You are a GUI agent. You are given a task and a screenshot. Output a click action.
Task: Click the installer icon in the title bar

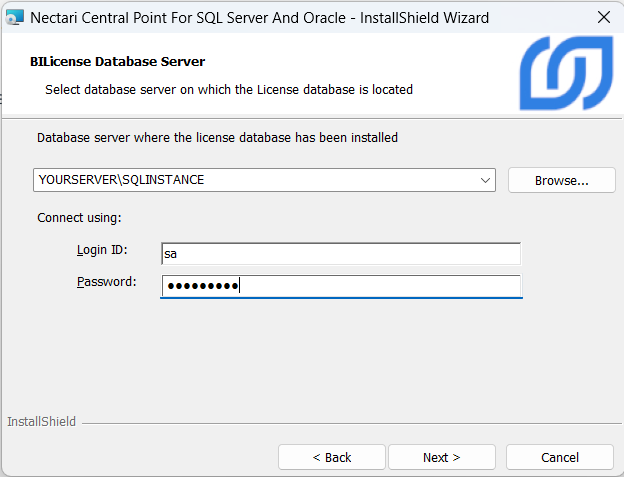click(x=15, y=17)
